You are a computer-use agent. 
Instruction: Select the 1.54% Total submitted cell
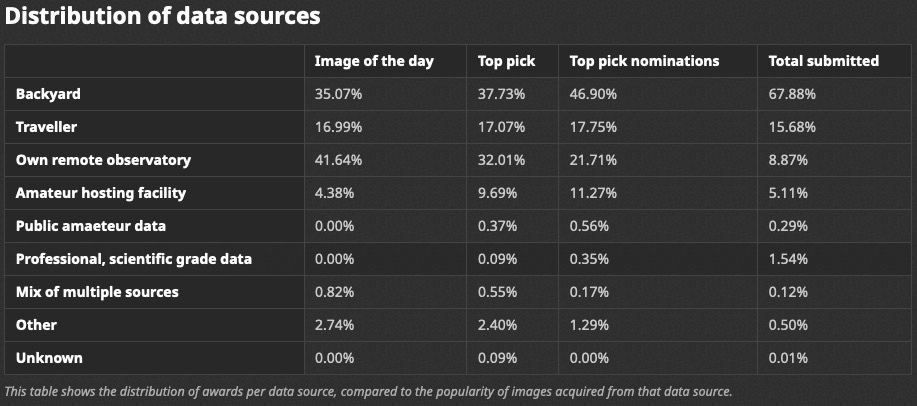[788, 259]
